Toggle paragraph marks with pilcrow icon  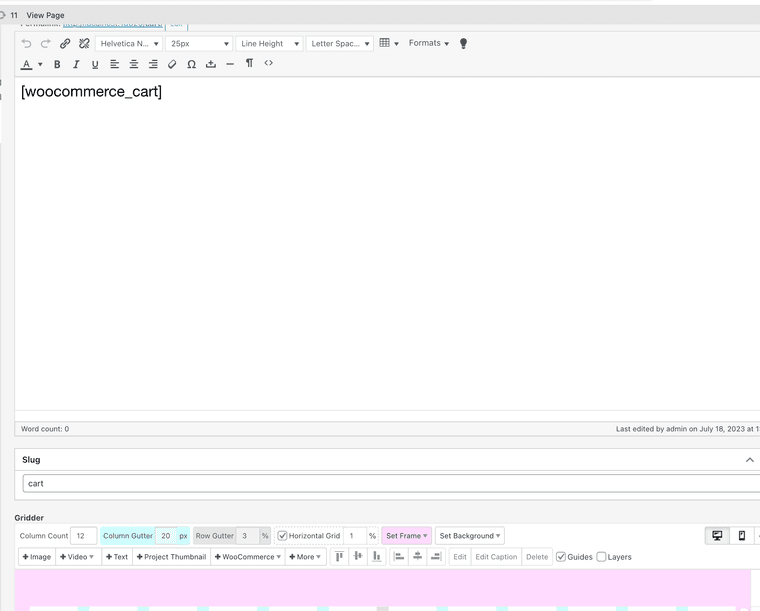(249, 63)
